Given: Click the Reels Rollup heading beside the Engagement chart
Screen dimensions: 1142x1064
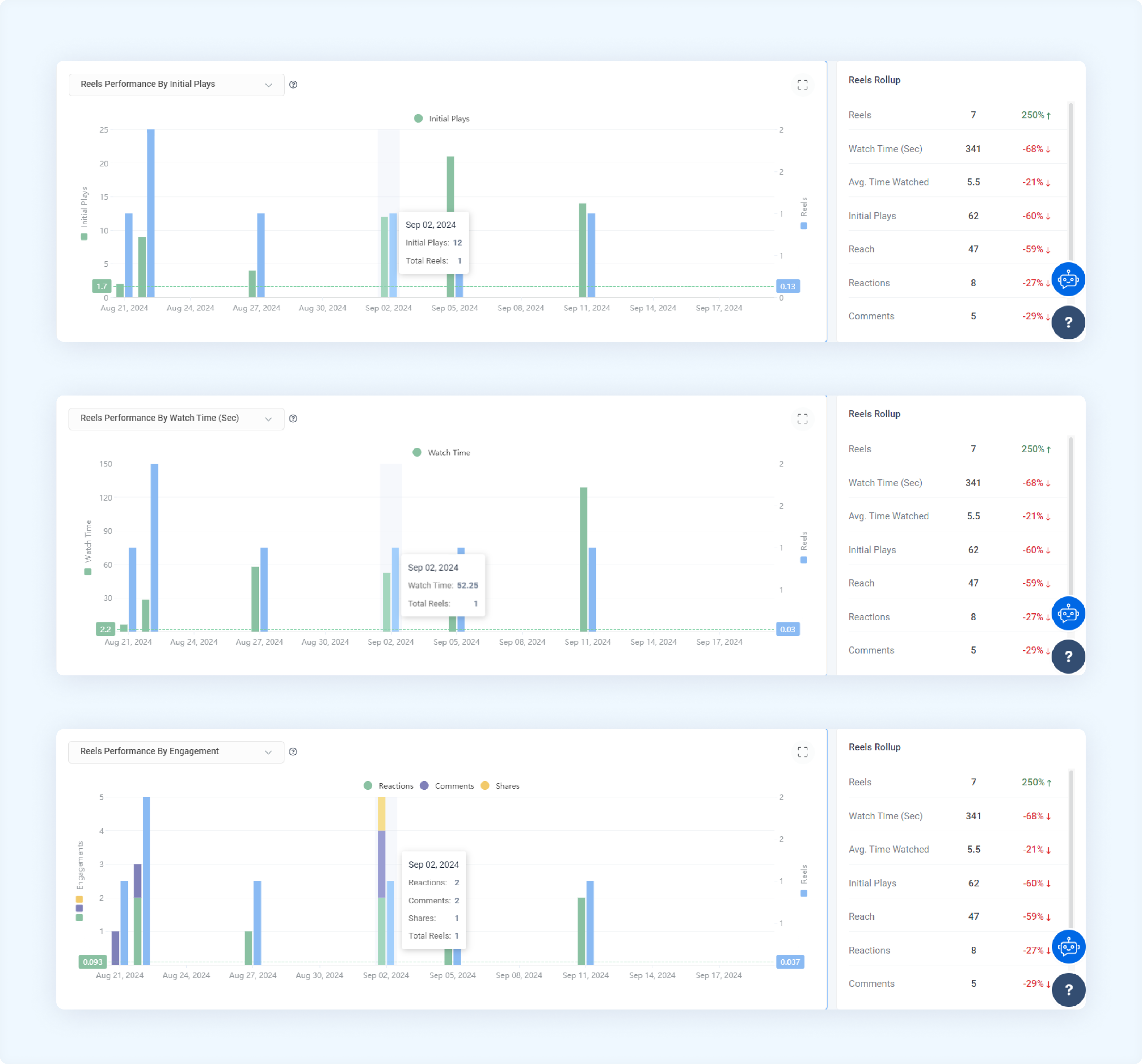Looking at the screenshot, I should click(x=874, y=747).
